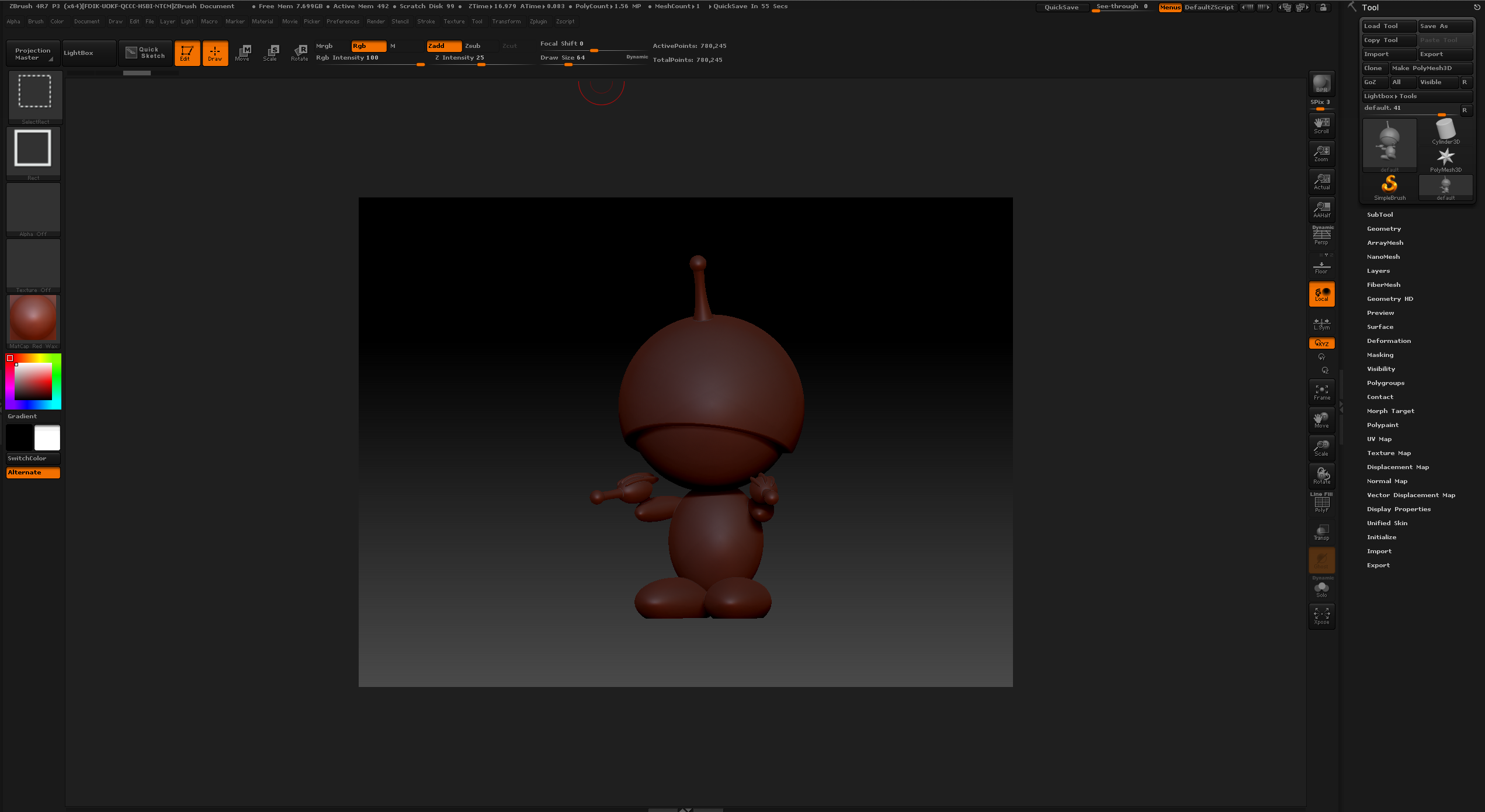The width and height of the screenshot is (1485, 812).
Task: Open the Zplugin menu
Action: pyautogui.click(x=538, y=22)
